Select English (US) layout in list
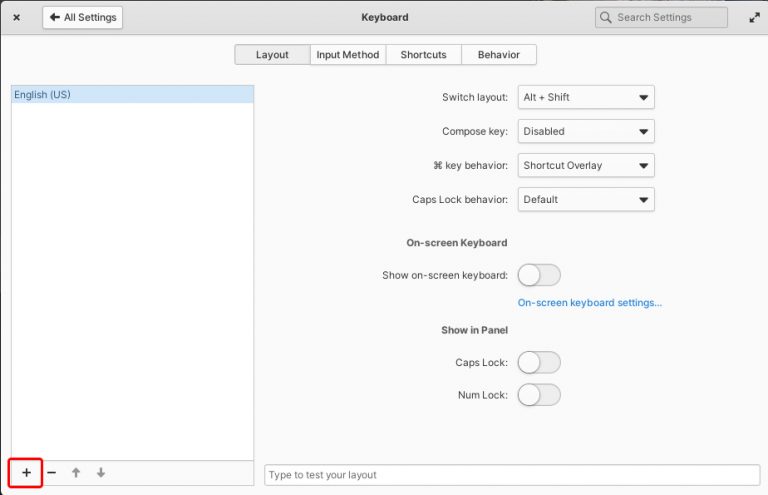This screenshot has height=495, width=768. tap(132, 94)
